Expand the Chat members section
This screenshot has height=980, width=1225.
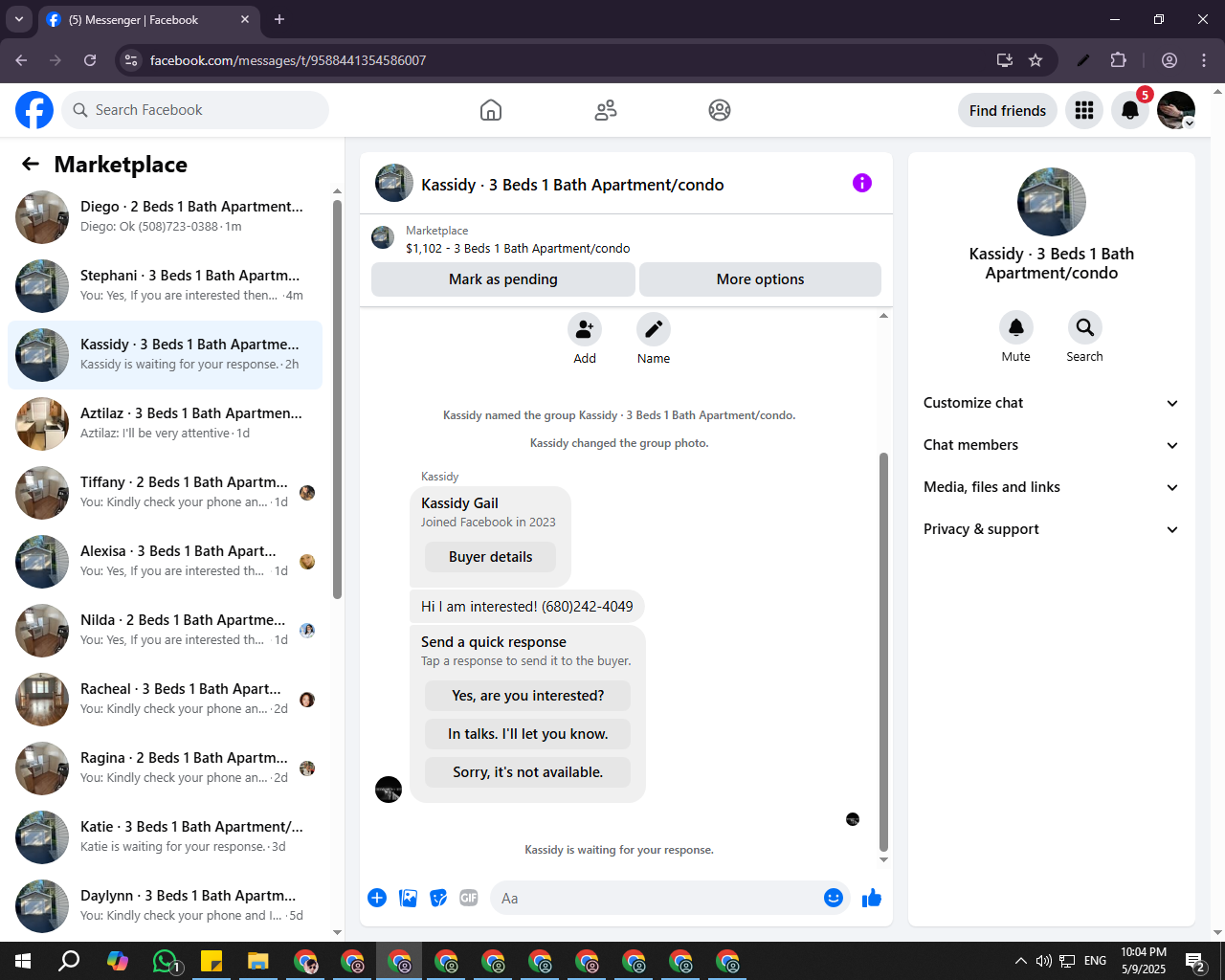(x=1051, y=445)
